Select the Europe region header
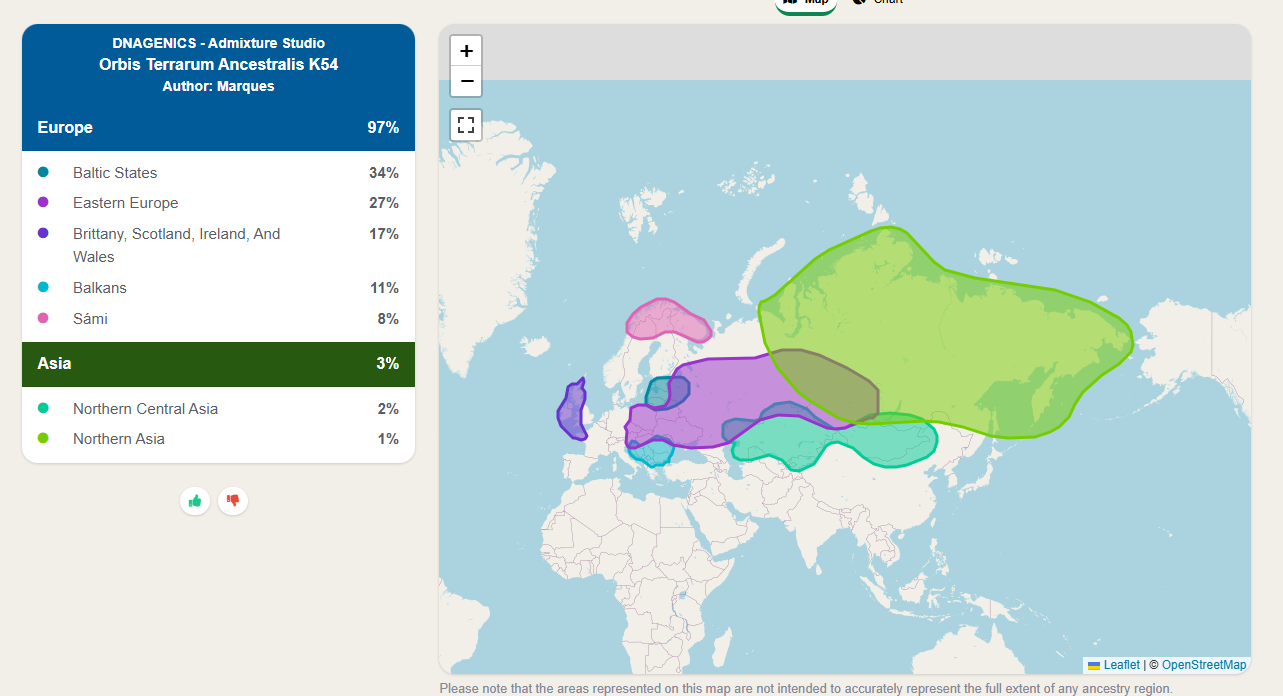Viewport: 1283px width, 696px height. click(218, 128)
